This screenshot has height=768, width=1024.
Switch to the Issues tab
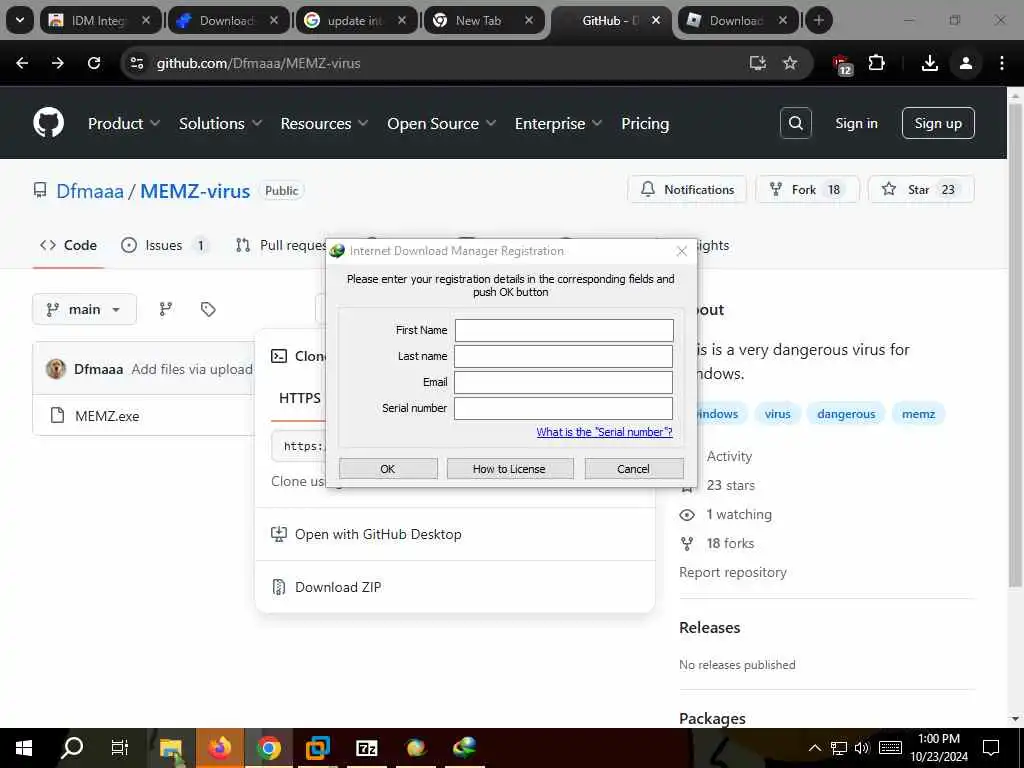click(x=165, y=245)
